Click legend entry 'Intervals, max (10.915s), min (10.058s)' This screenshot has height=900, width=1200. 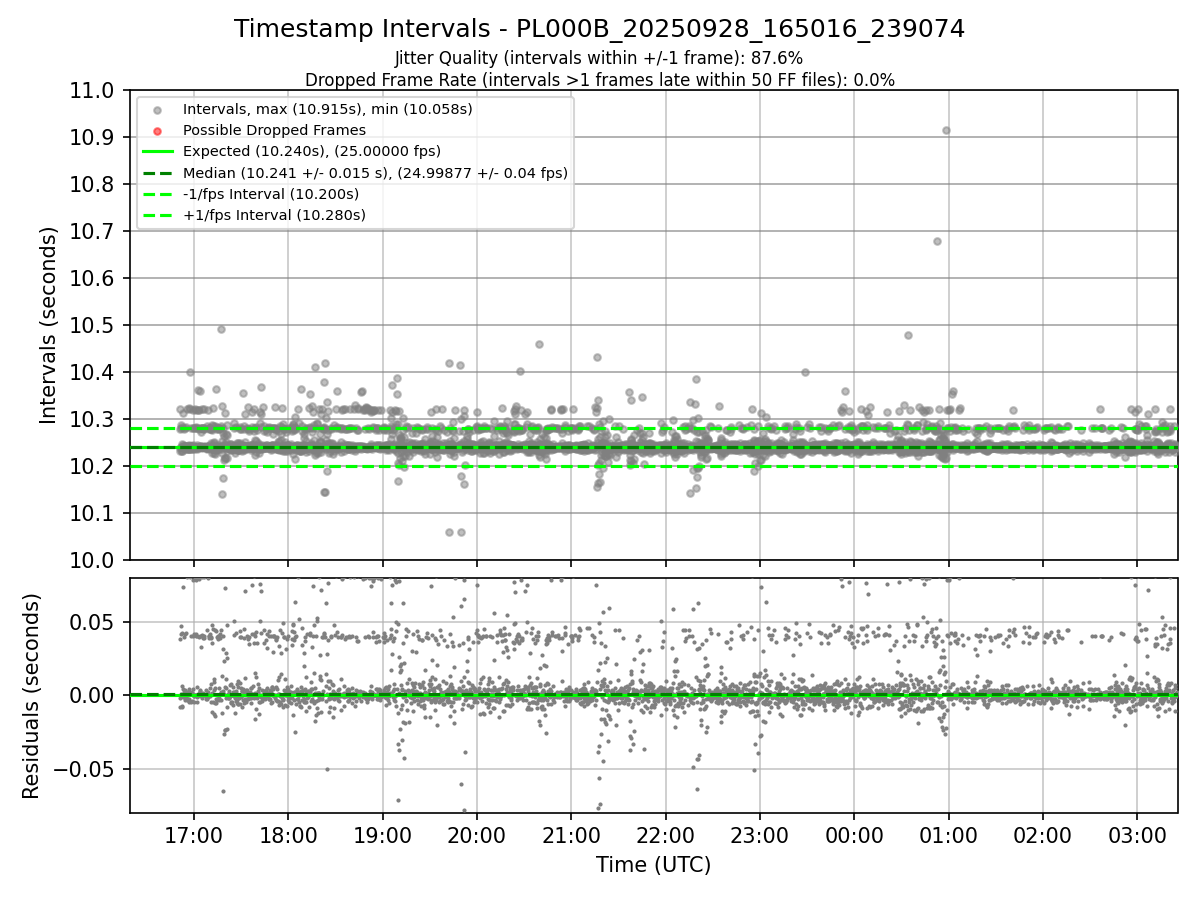point(328,108)
